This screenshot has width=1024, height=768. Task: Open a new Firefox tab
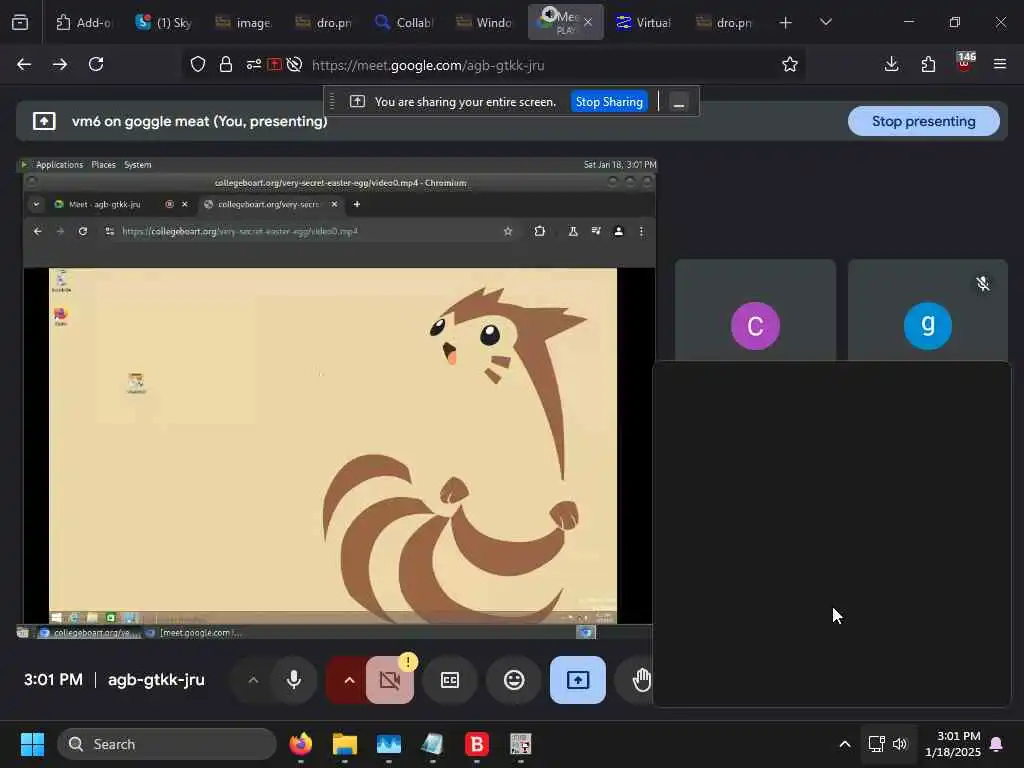coord(786,22)
